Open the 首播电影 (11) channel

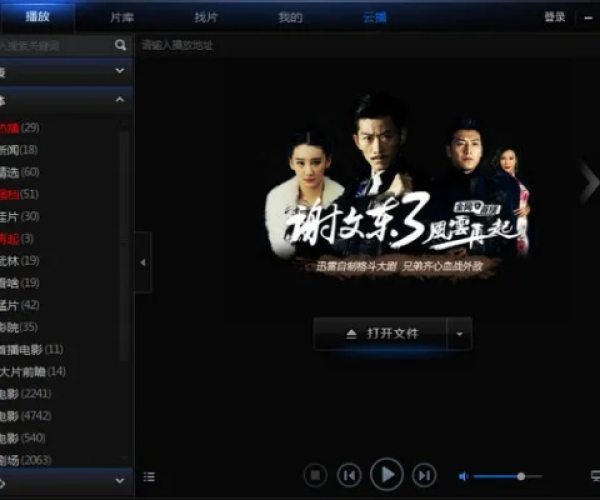31,350
